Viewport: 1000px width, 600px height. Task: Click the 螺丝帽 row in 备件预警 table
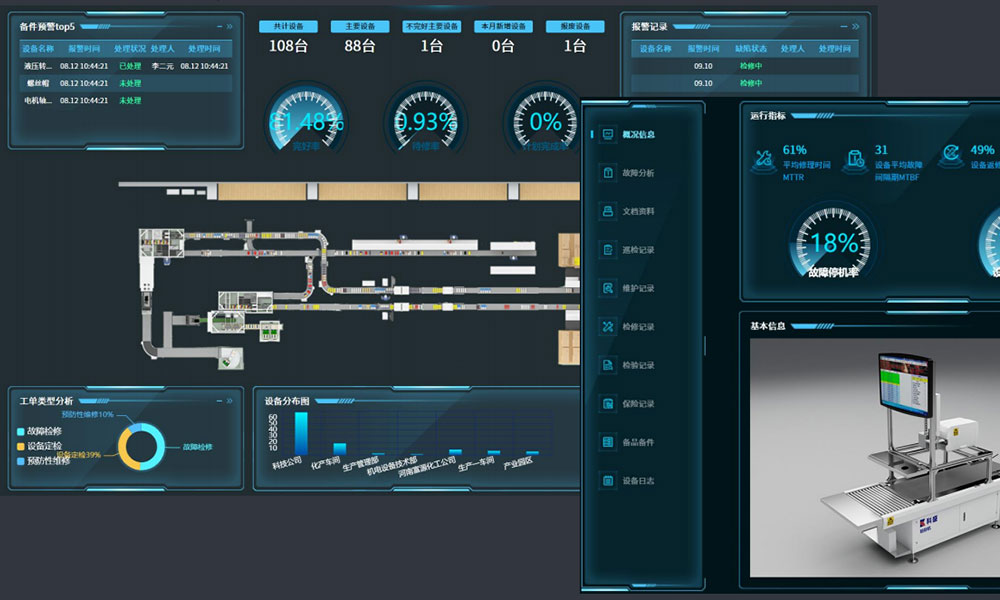pyautogui.click(x=126, y=83)
